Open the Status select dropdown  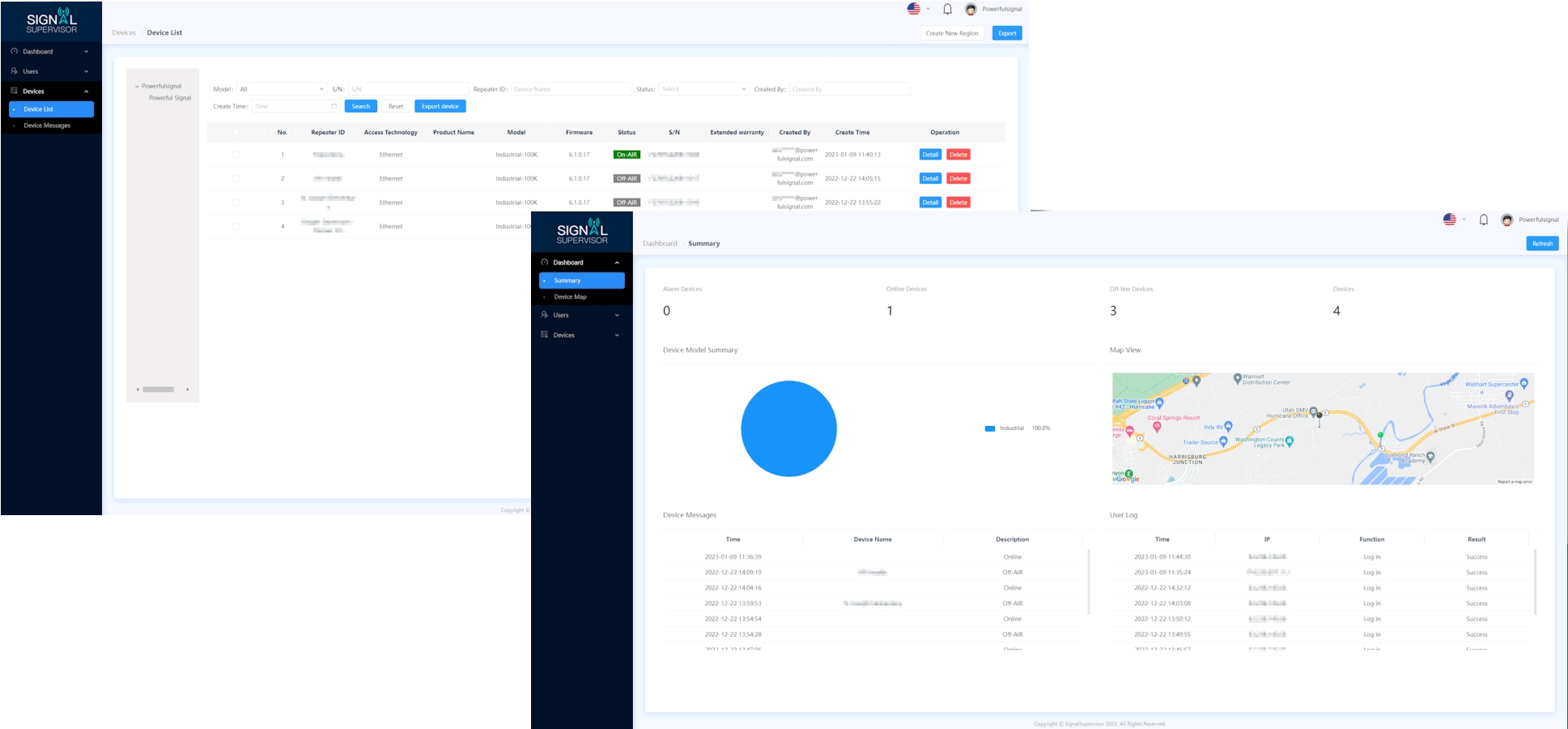(x=703, y=89)
